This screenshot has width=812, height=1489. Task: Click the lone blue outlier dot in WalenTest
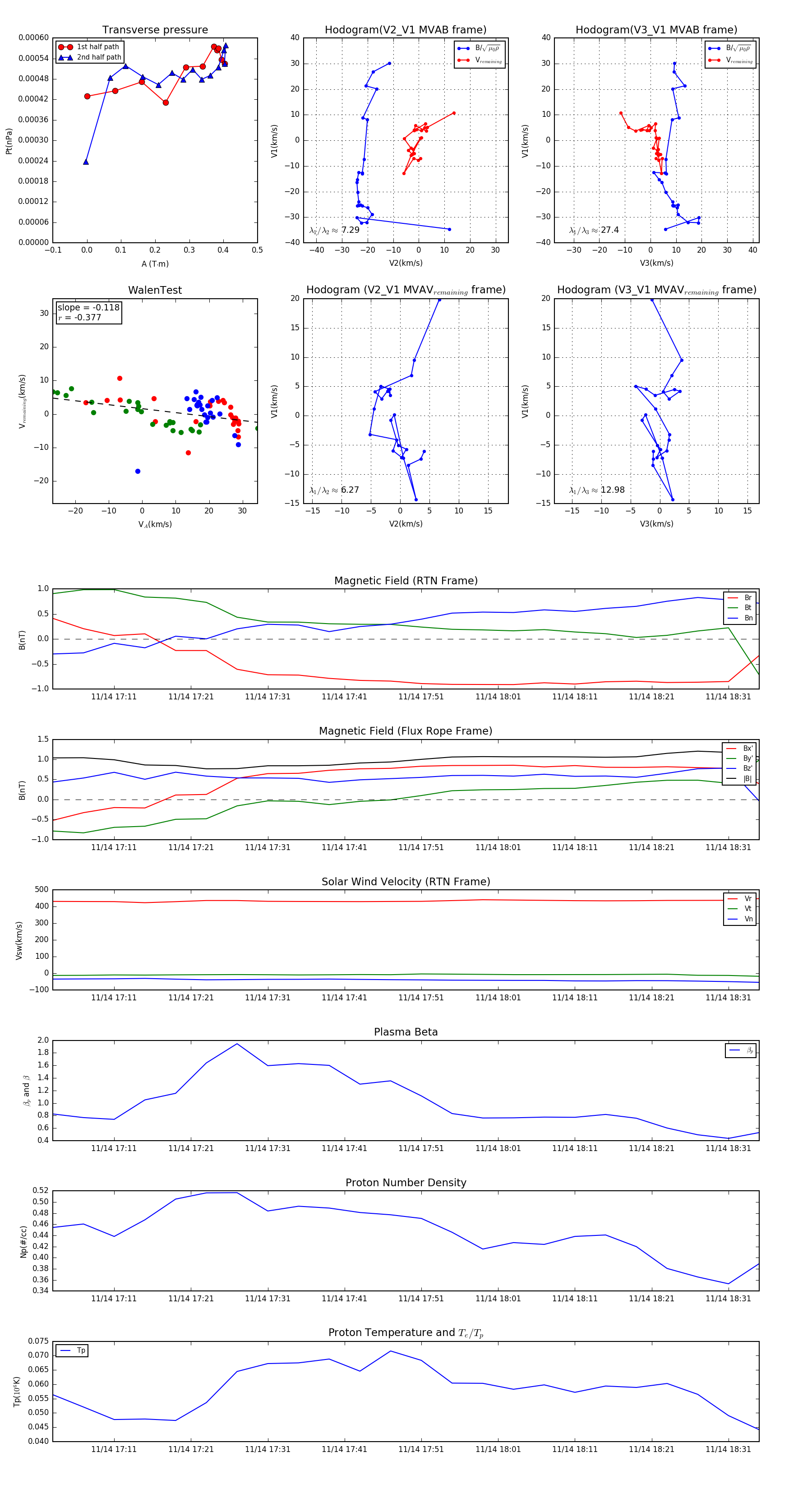(x=138, y=472)
